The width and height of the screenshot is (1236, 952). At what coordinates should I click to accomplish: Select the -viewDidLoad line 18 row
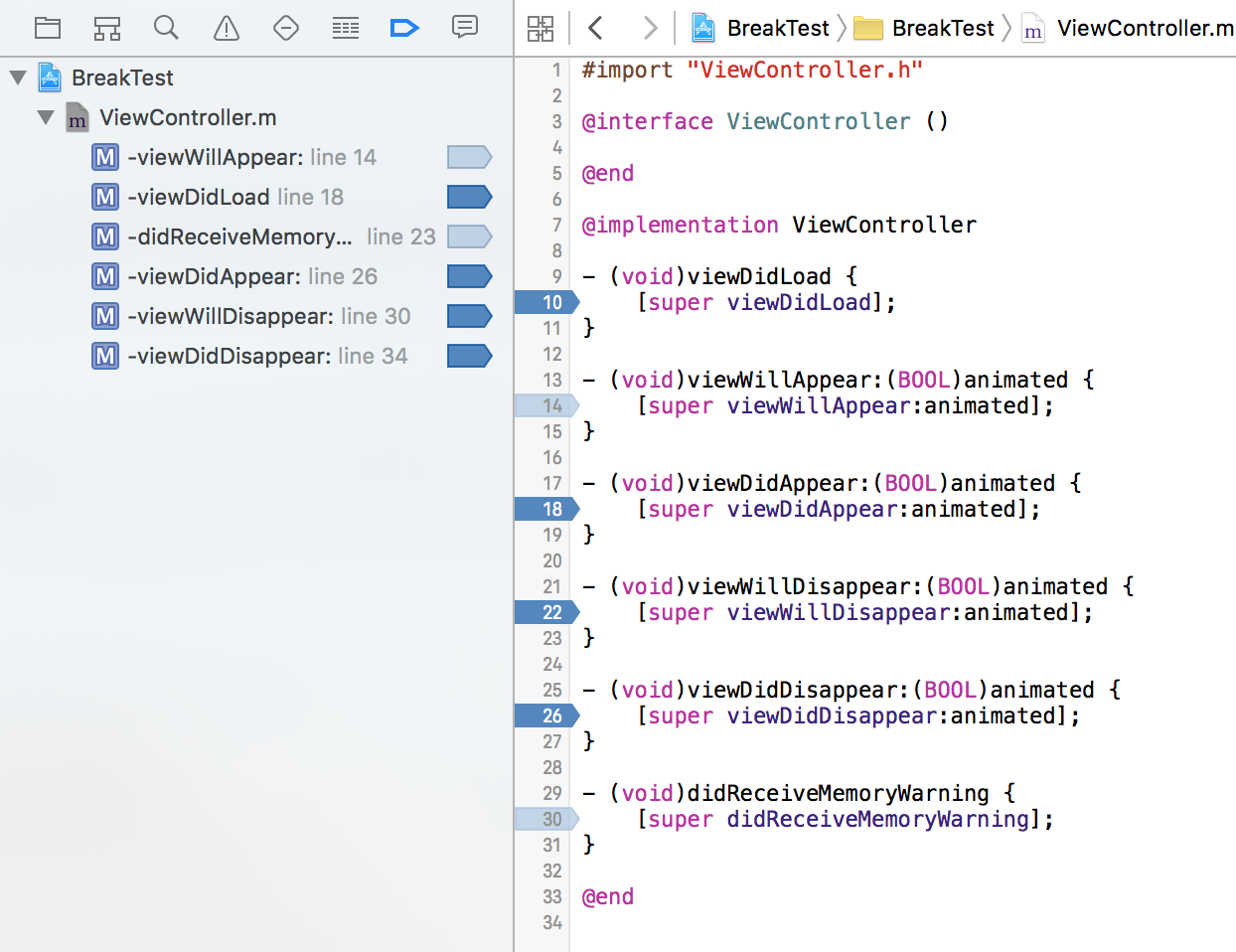pos(256,197)
